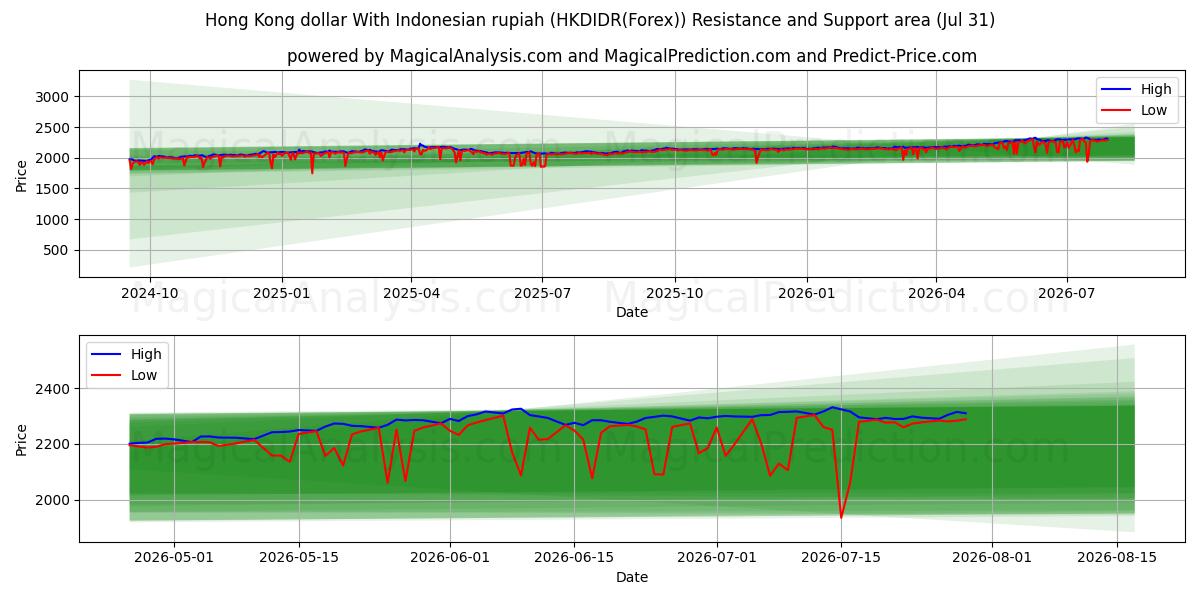Screen dimensions: 1200x600
Task: Click the 2025-10 tick label
Action: click(674, 293)
